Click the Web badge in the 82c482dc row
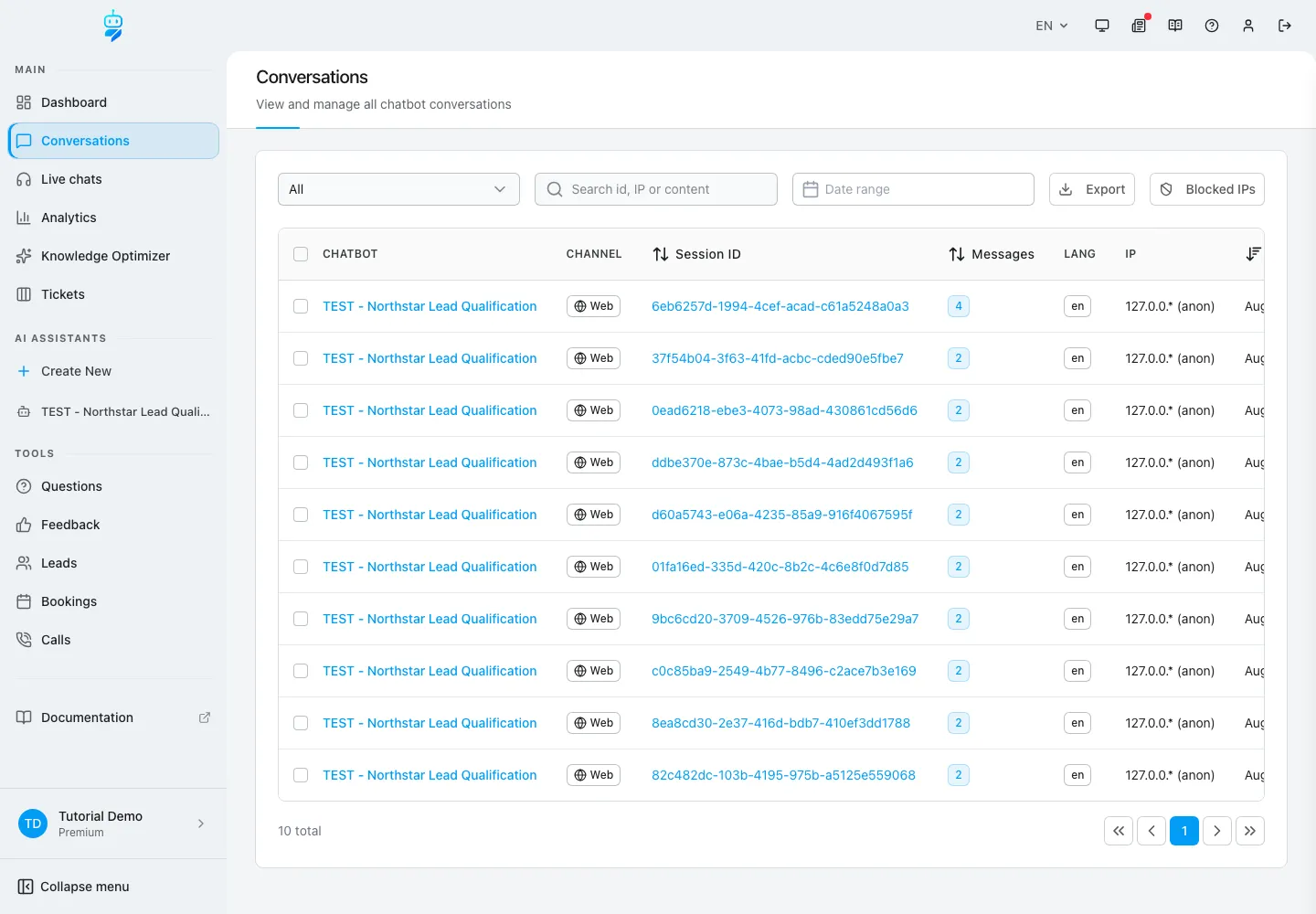Image resolution: width=1316 pixels, height=914 pixels. pos(593,775)
